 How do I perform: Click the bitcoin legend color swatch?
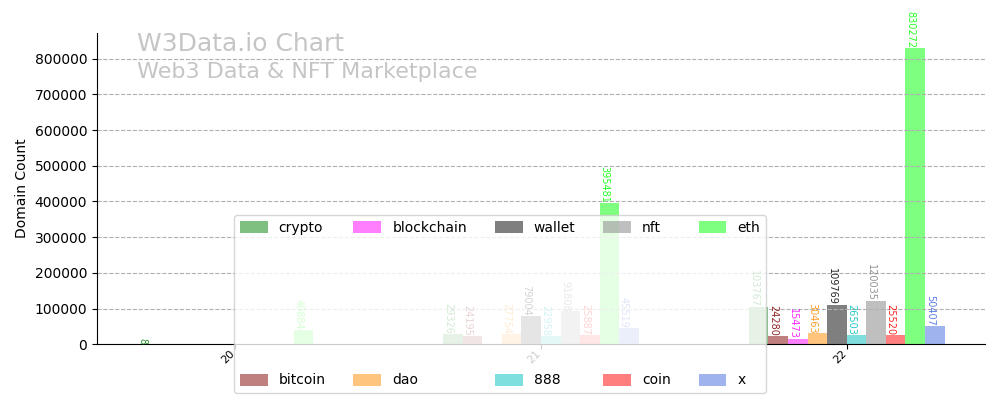pyautogui.click(x=254, y=380)
